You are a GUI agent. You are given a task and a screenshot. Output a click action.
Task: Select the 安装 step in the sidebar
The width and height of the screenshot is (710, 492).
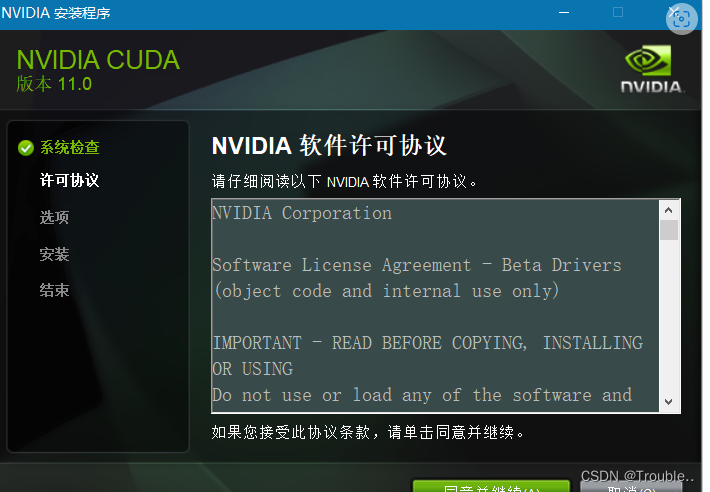tap(54, 254)
